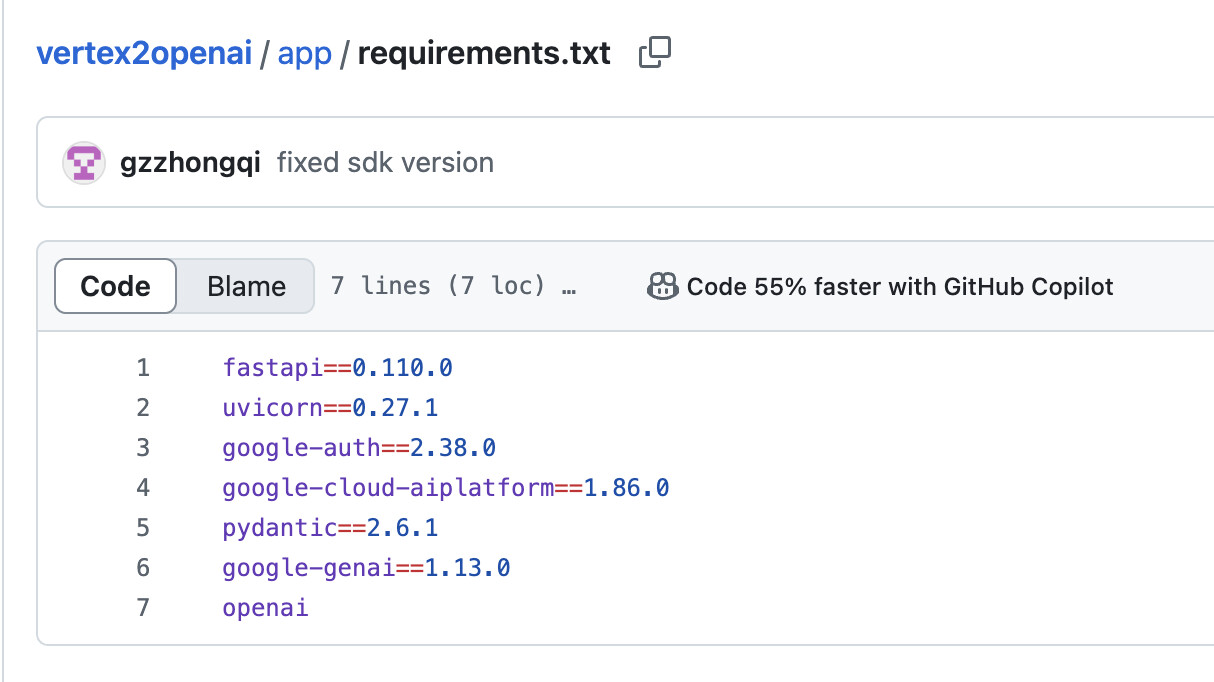Click the '7 lines (7 loc)' file info
The width and height of the screenshot is (1214, 682).
tap(438, 287)
